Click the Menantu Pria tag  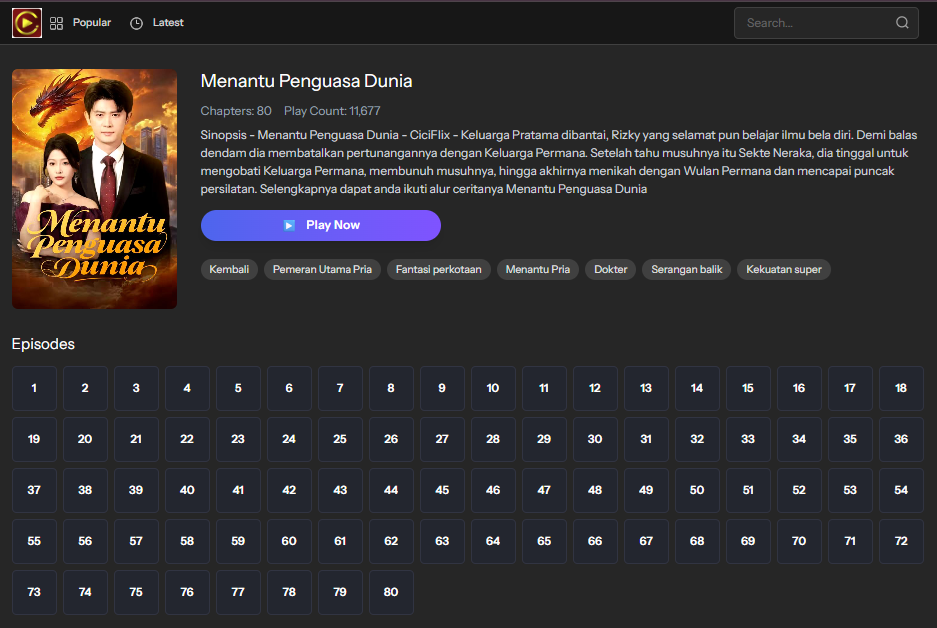537,269
